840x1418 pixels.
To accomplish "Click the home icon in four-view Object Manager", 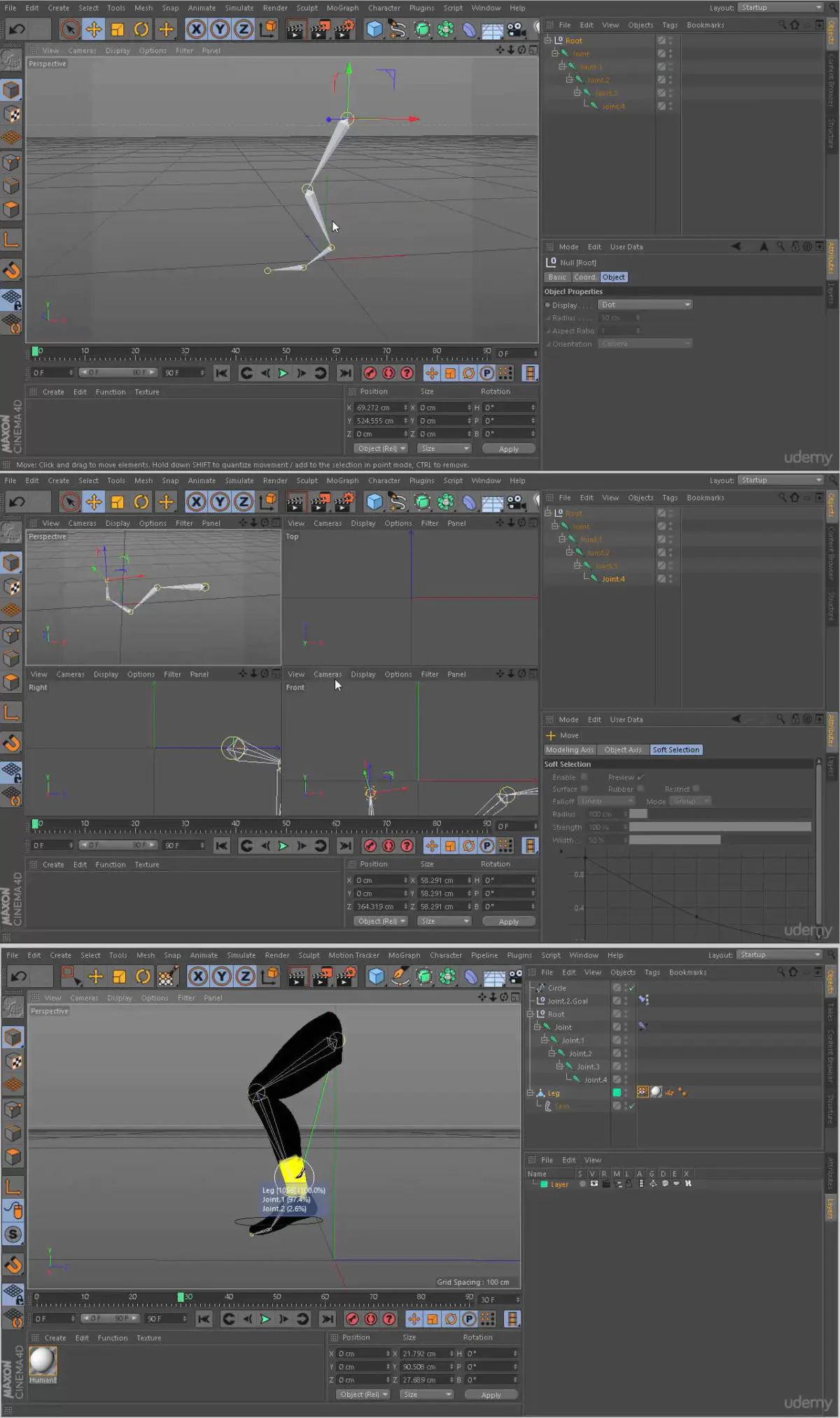I will pyautogui.click(x=794, y=498).
